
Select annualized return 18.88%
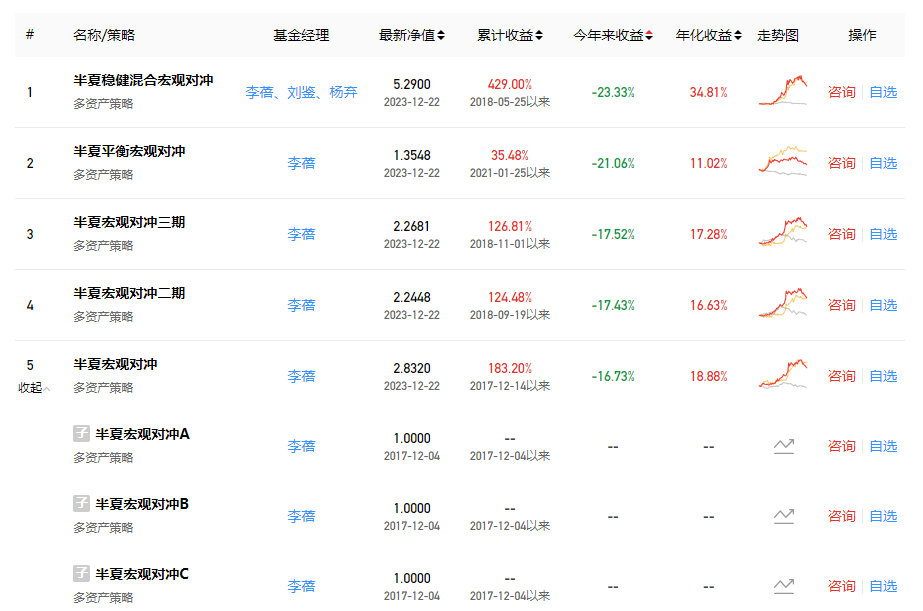(x=709, y=376)
